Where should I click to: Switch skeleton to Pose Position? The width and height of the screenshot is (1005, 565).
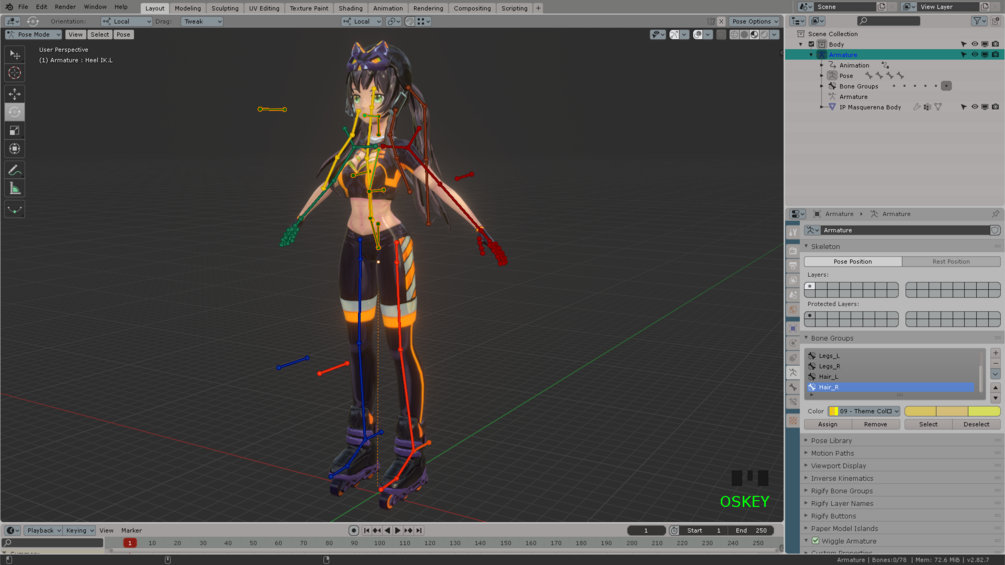(852, 261)
